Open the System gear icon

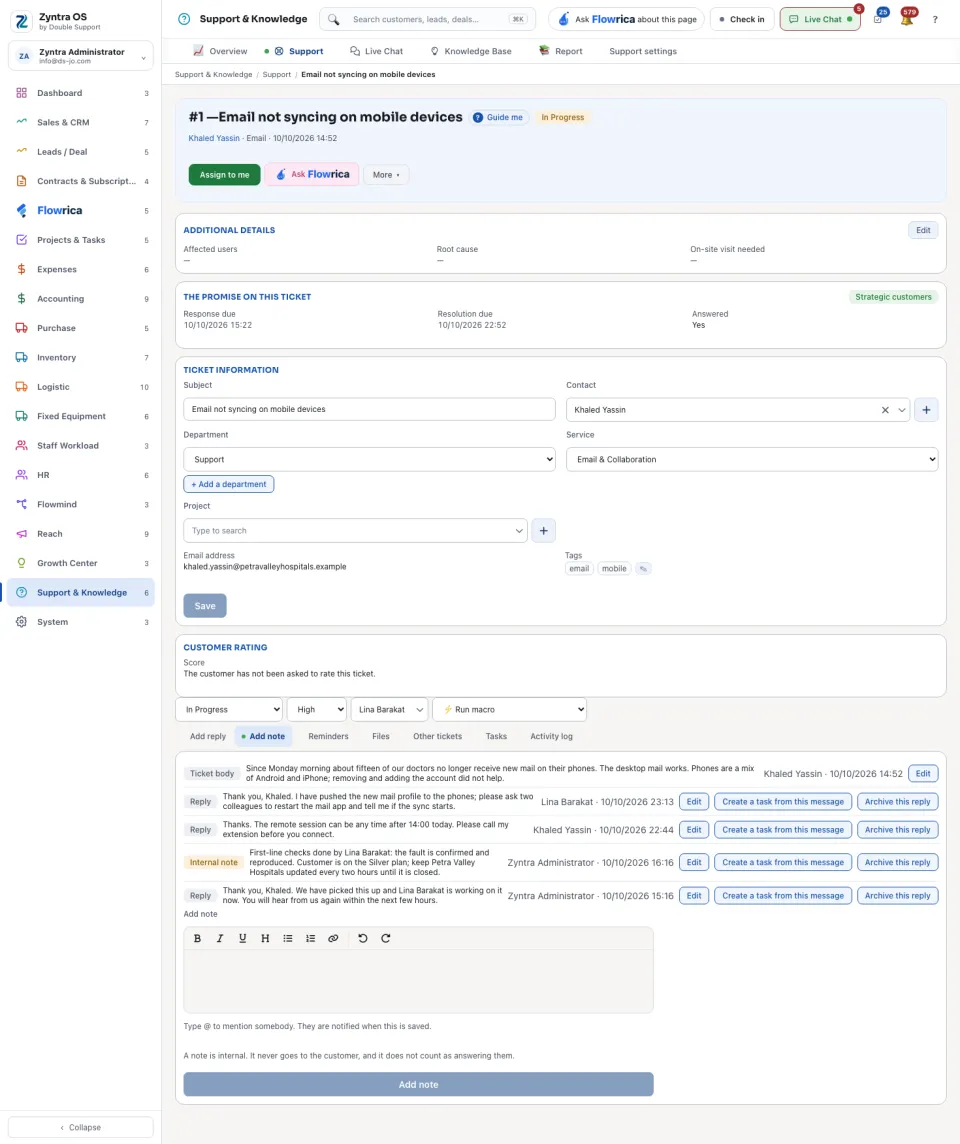21,622
